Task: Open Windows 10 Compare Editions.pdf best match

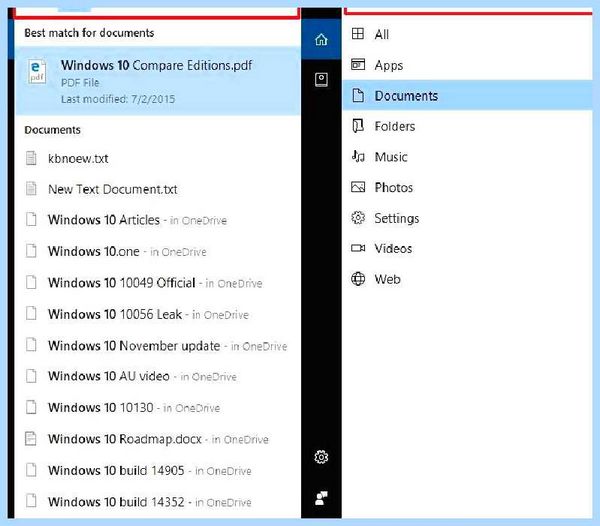Action: coord(158,81)
